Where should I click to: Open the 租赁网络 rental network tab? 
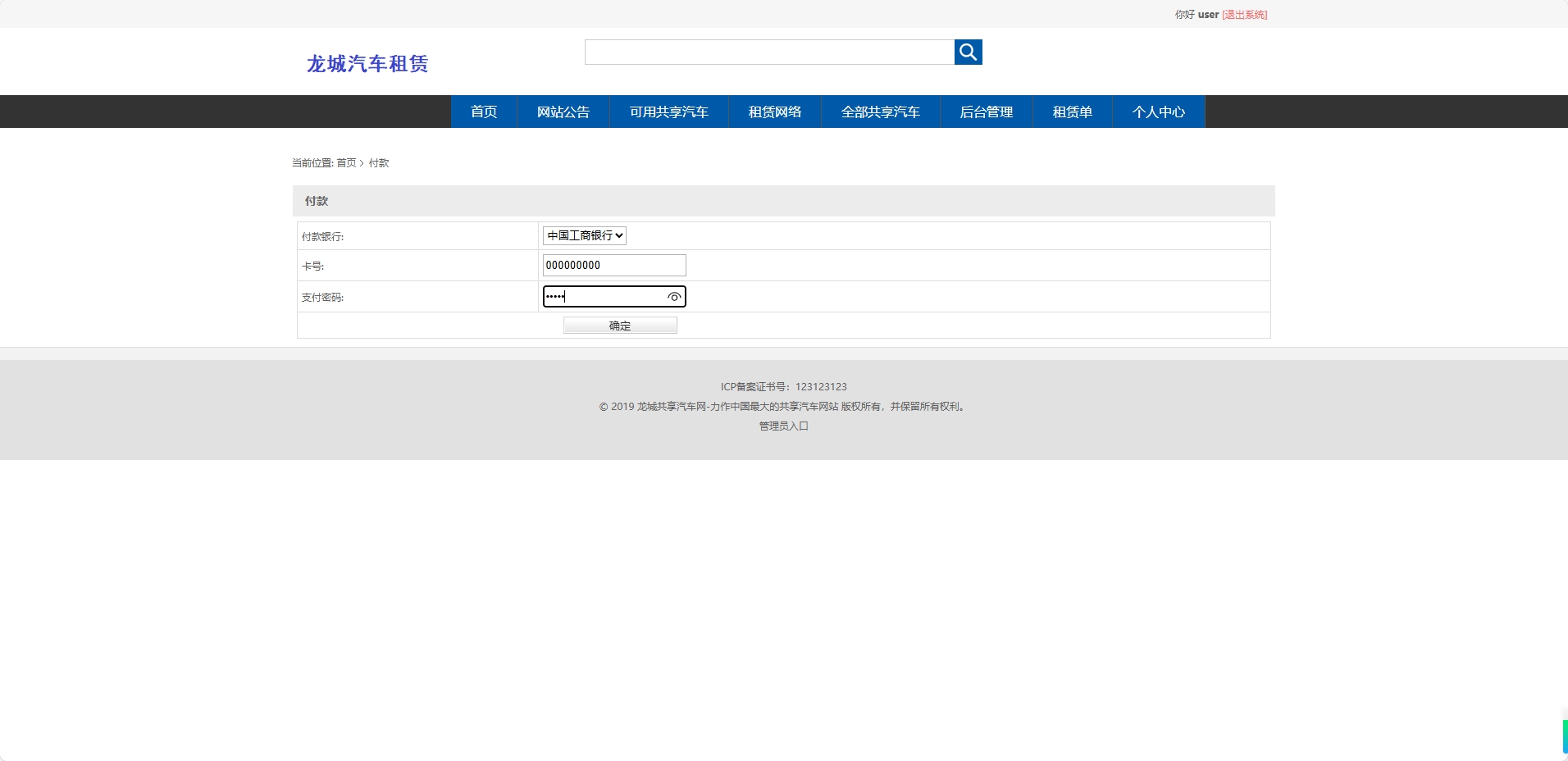[x=773, y=112]
